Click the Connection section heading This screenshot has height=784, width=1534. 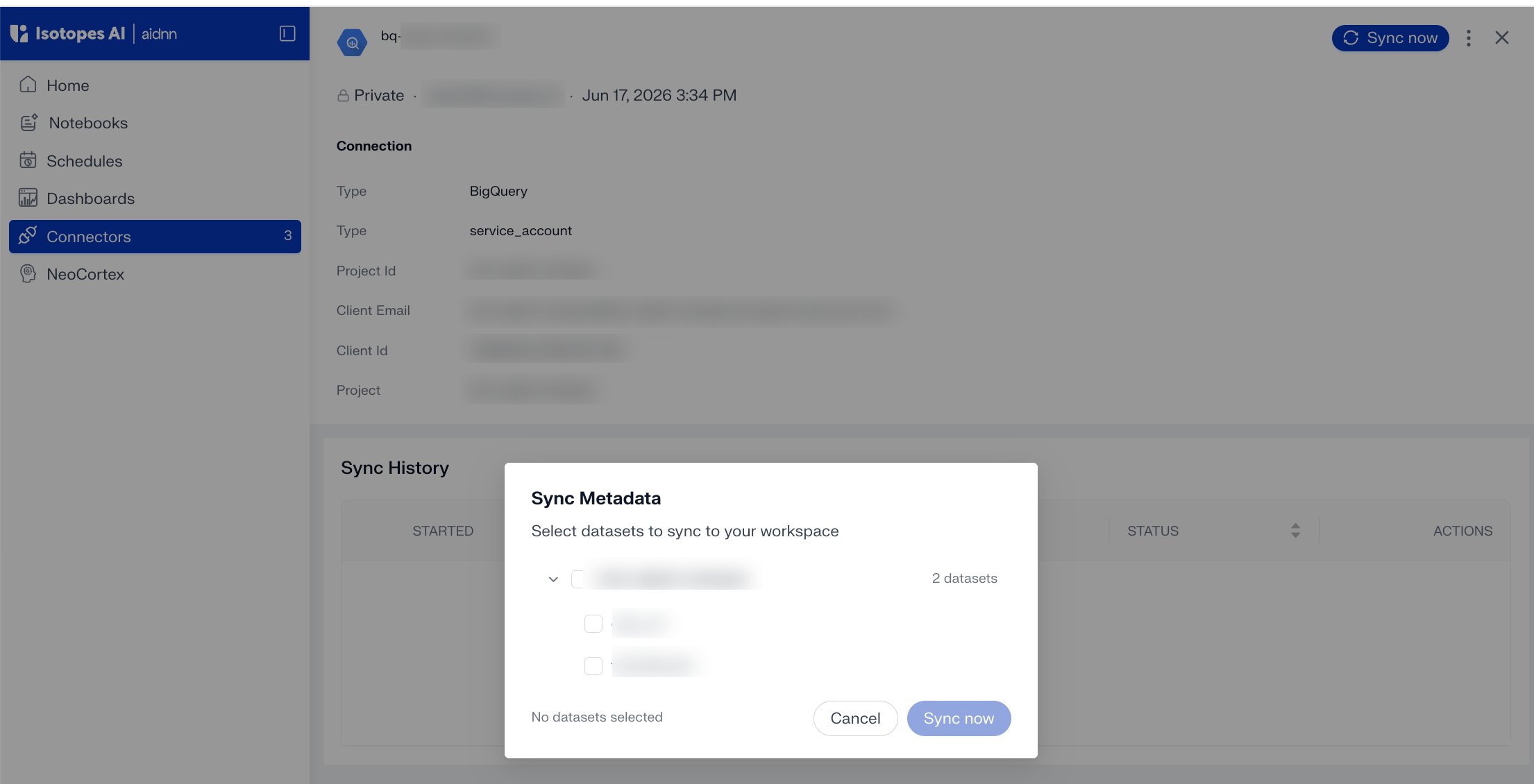(374, 146)
